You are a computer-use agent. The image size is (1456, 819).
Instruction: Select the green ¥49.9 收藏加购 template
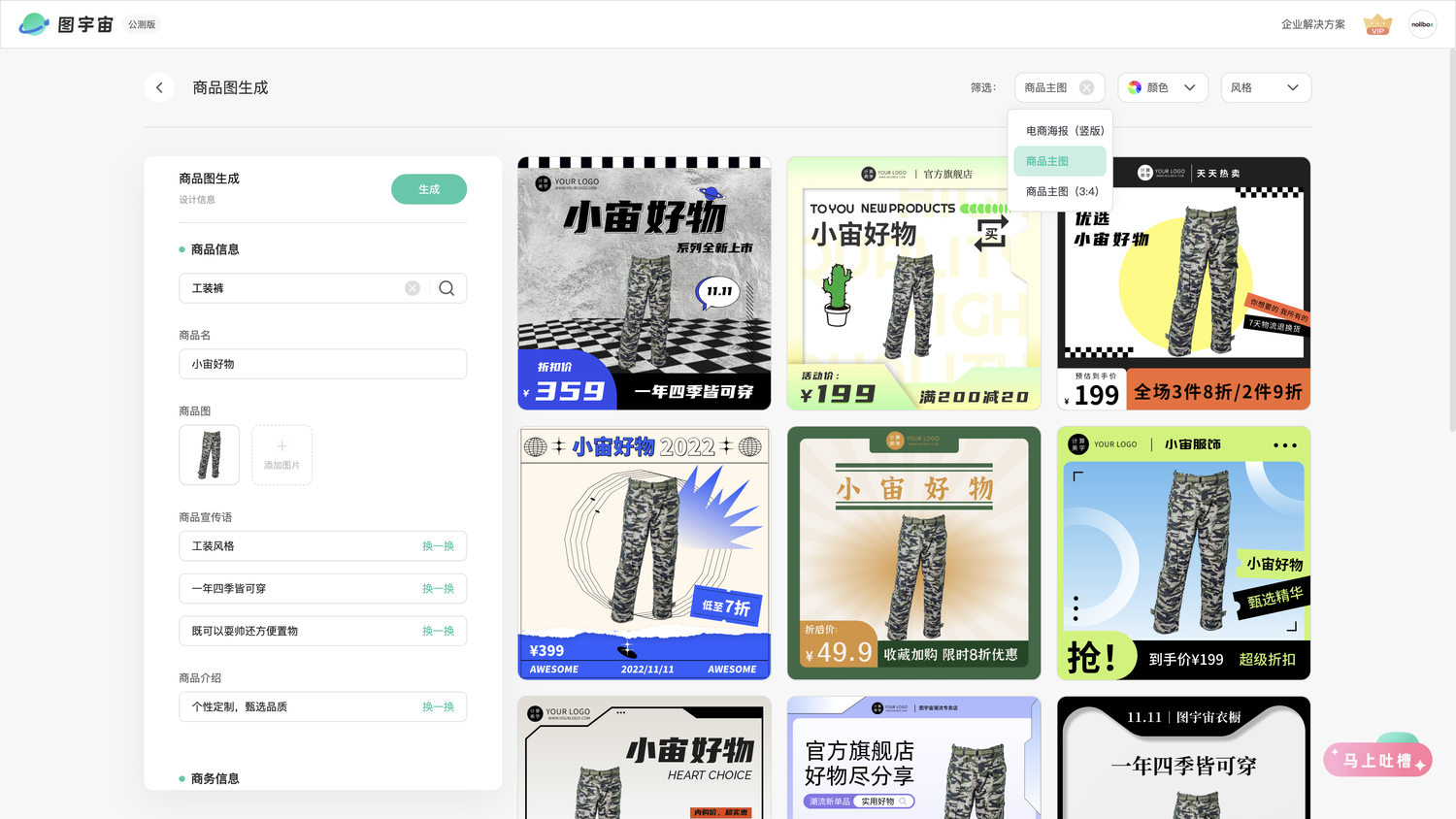click(x=914, y=553)
